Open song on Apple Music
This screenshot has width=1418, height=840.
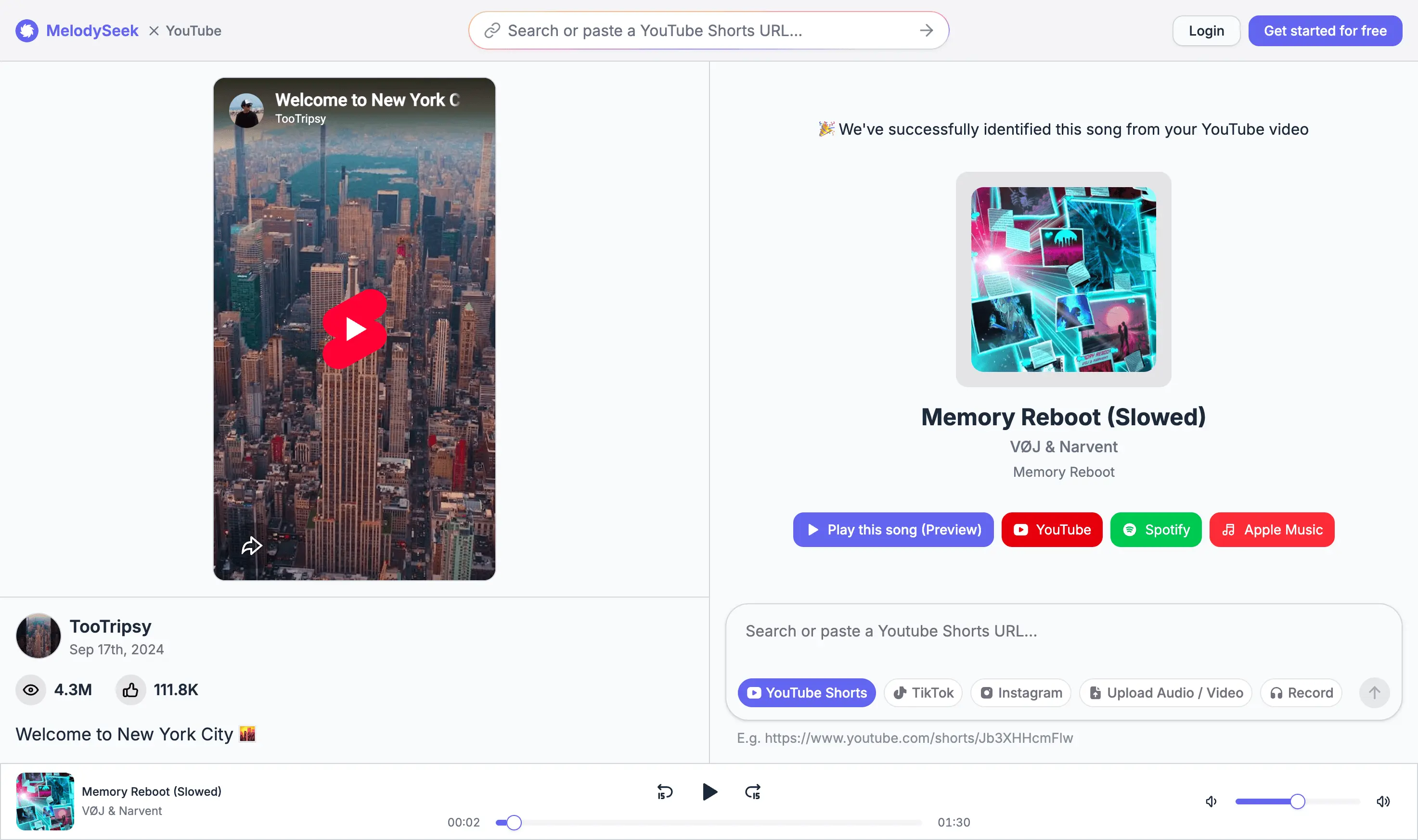pyautogui.click(x=1272, y=530)
